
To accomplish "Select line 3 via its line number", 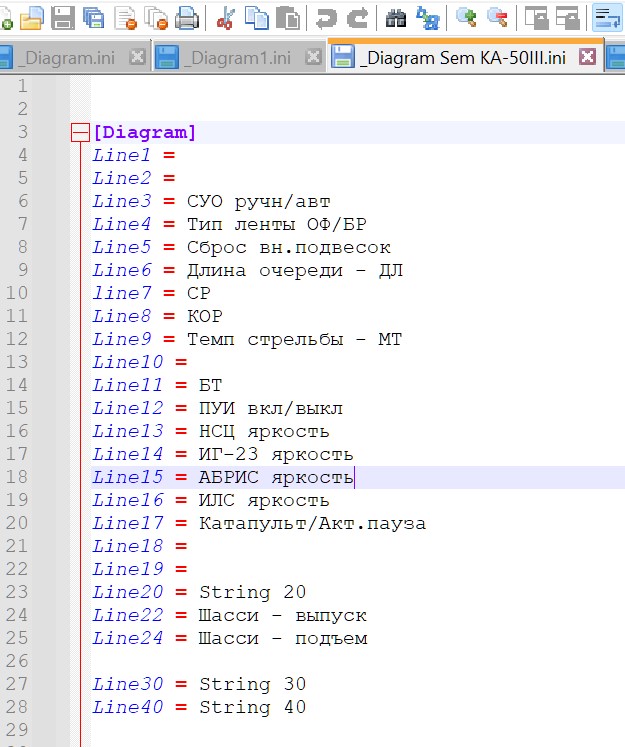I will tap(22, 132).
